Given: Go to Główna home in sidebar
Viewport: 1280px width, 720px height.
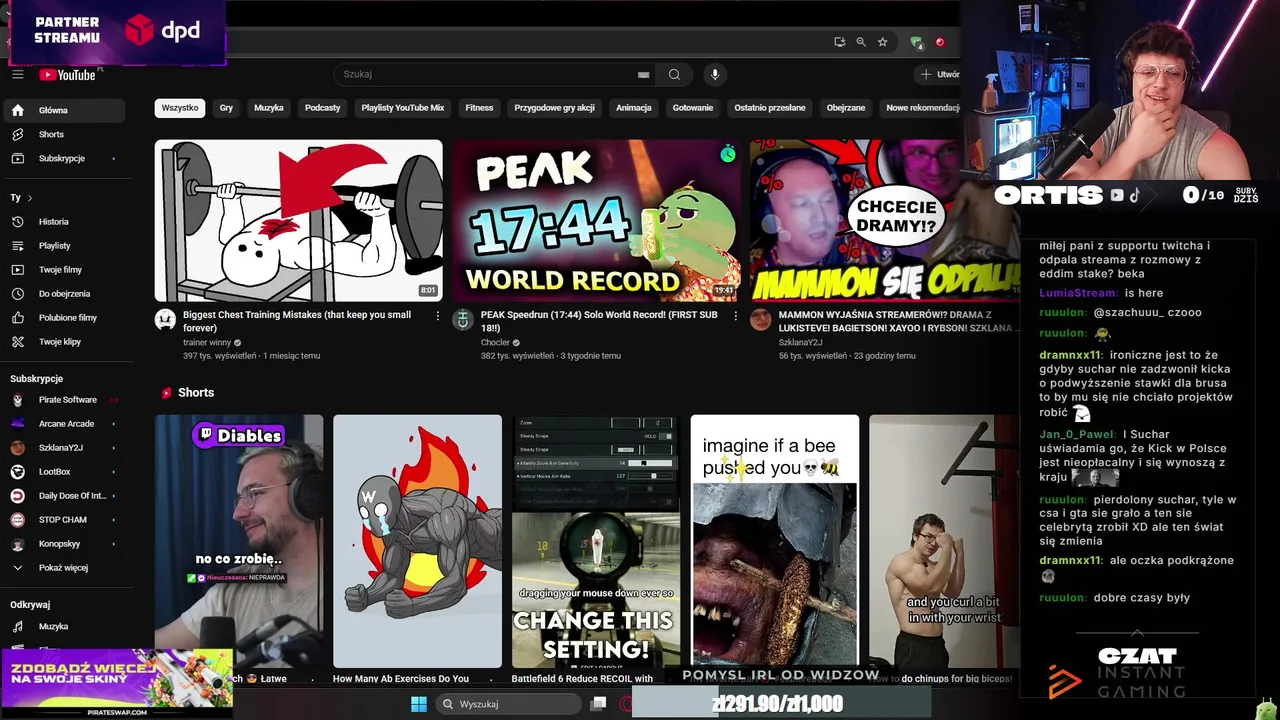Looking at the screenshot, I should (x=63, y=110).
